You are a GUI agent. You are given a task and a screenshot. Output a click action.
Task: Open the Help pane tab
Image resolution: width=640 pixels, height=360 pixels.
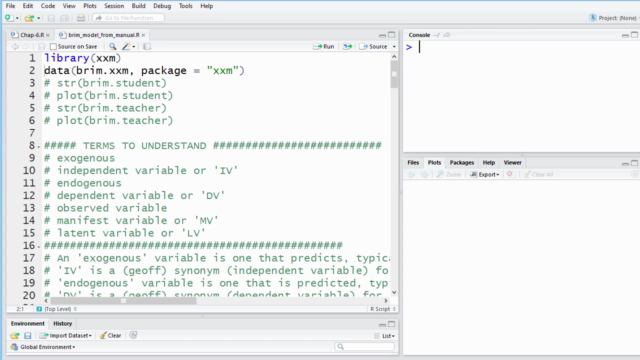point(489,162)
